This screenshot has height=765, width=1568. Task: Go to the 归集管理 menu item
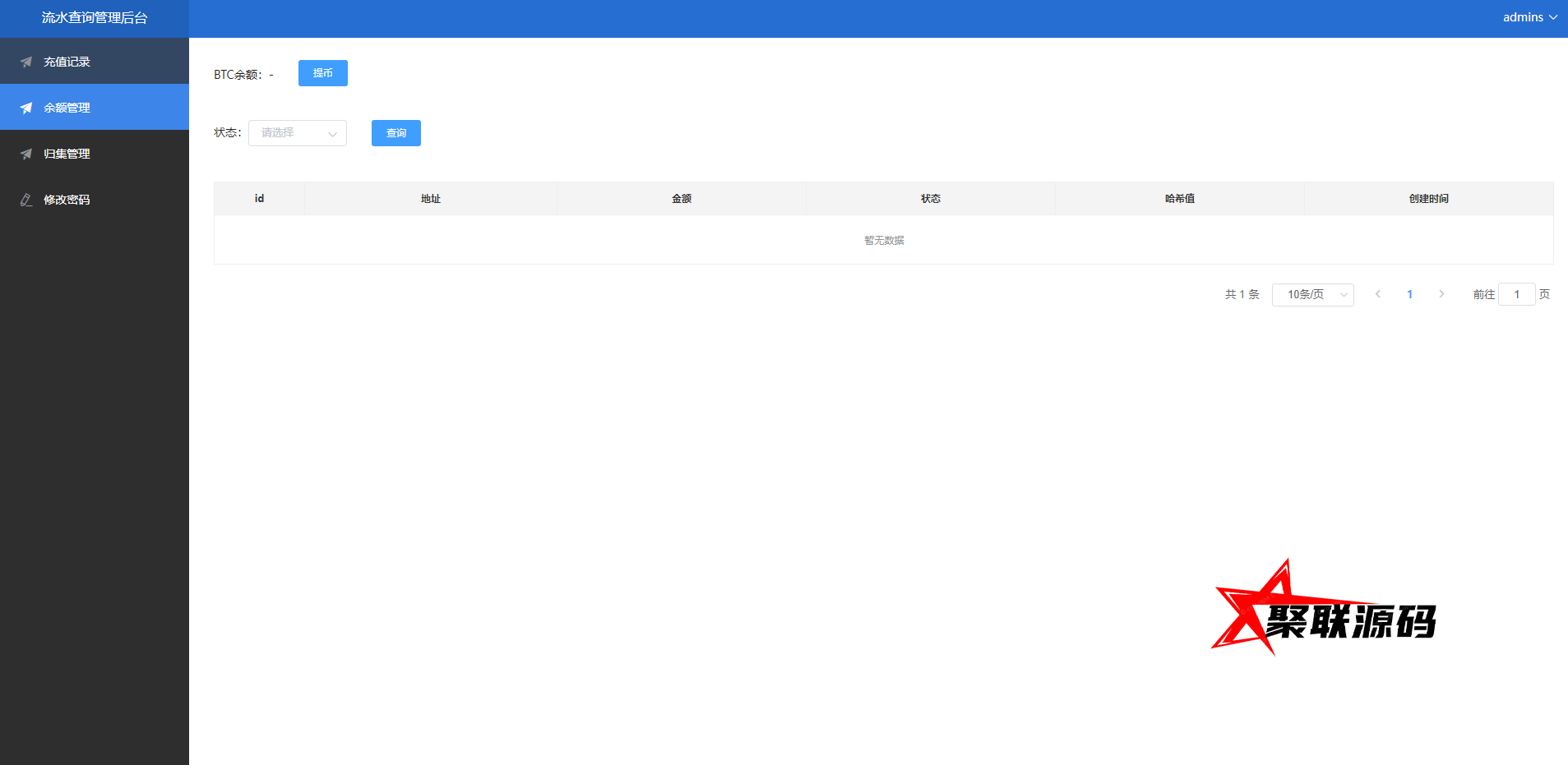[95, 154]
